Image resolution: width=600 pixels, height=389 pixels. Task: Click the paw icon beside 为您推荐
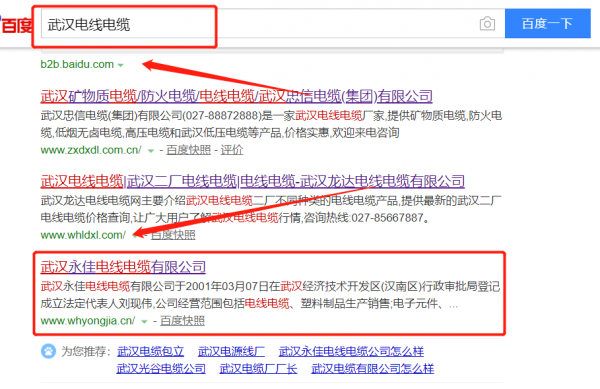pyautogui.click(x=49, y=351)
